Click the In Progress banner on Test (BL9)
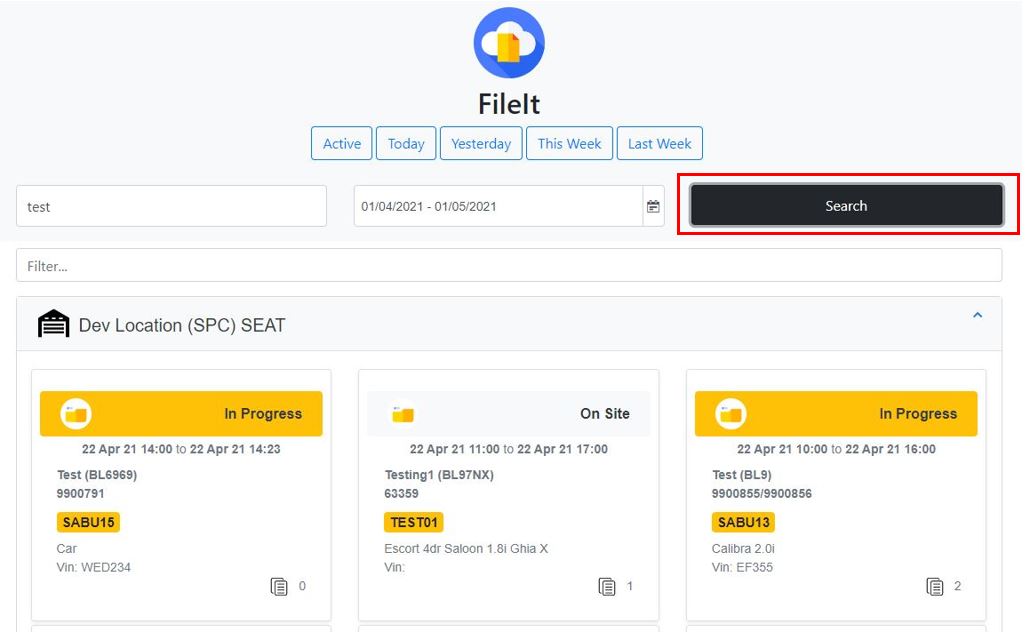1025x640 pixels. (836, 414)
